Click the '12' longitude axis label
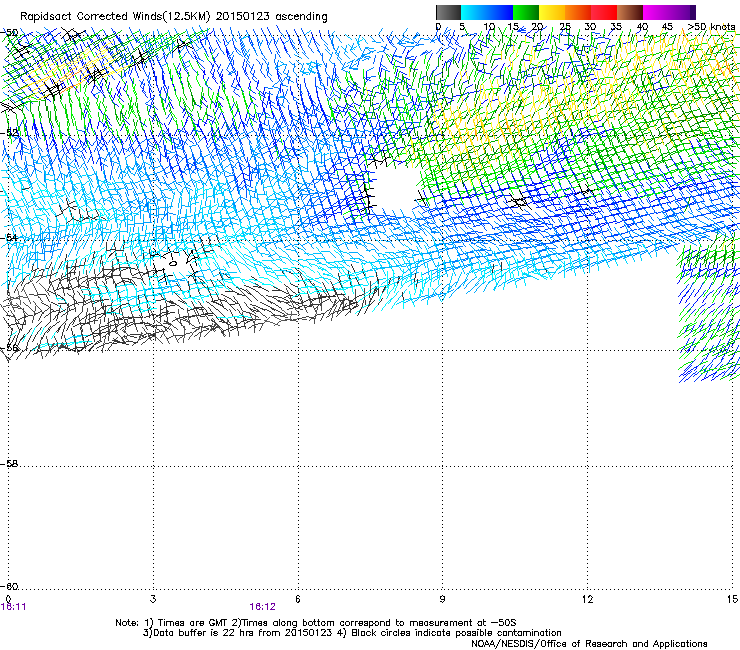Screen dimensions: 740x650 coord(587,599)
